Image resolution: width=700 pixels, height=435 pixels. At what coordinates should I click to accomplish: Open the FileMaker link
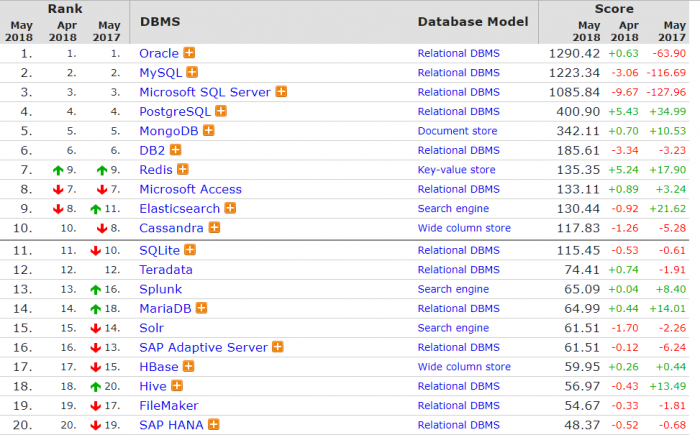coord(169,406)
